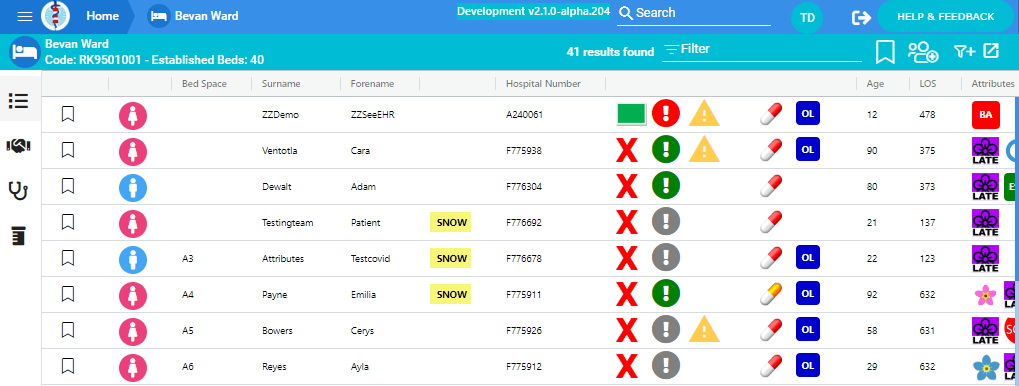Click SNOW tag for Testingteam
The width and height of the screenshot is (1019, 386).
[x=450, y=222]
